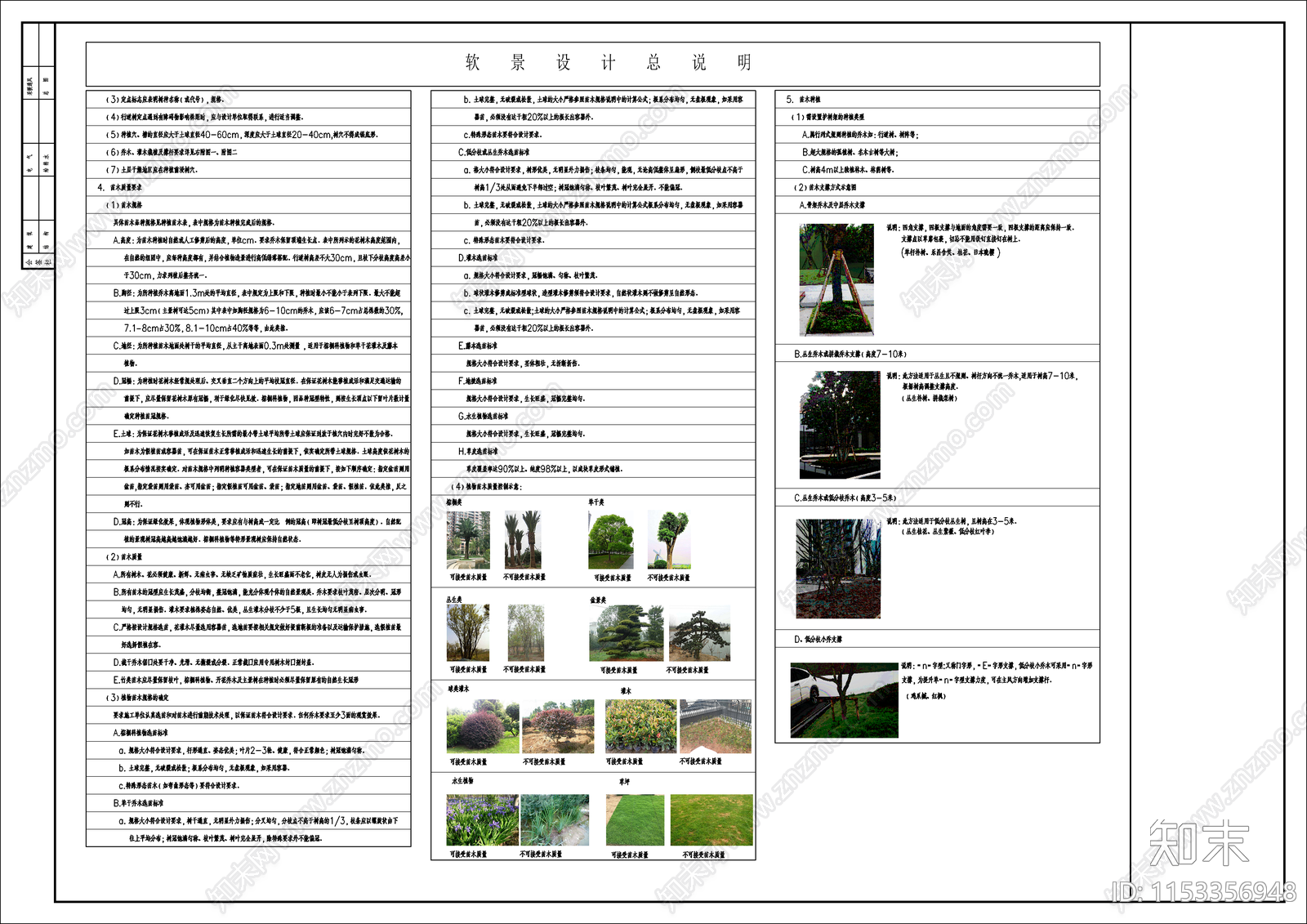Select the species note "(鸡爪槭、红枫)"

926,696
